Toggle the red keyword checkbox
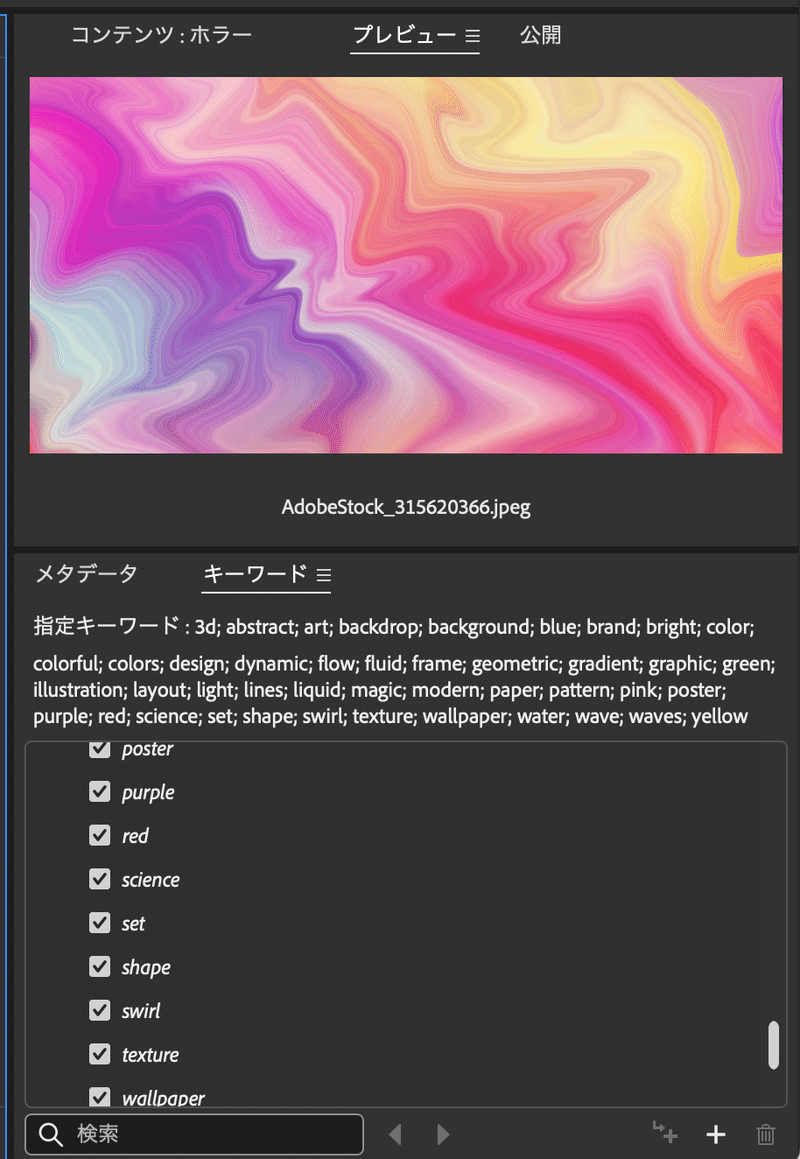Image resolution: width=800 pixels, height=1159 pixels. click(100, 835)
